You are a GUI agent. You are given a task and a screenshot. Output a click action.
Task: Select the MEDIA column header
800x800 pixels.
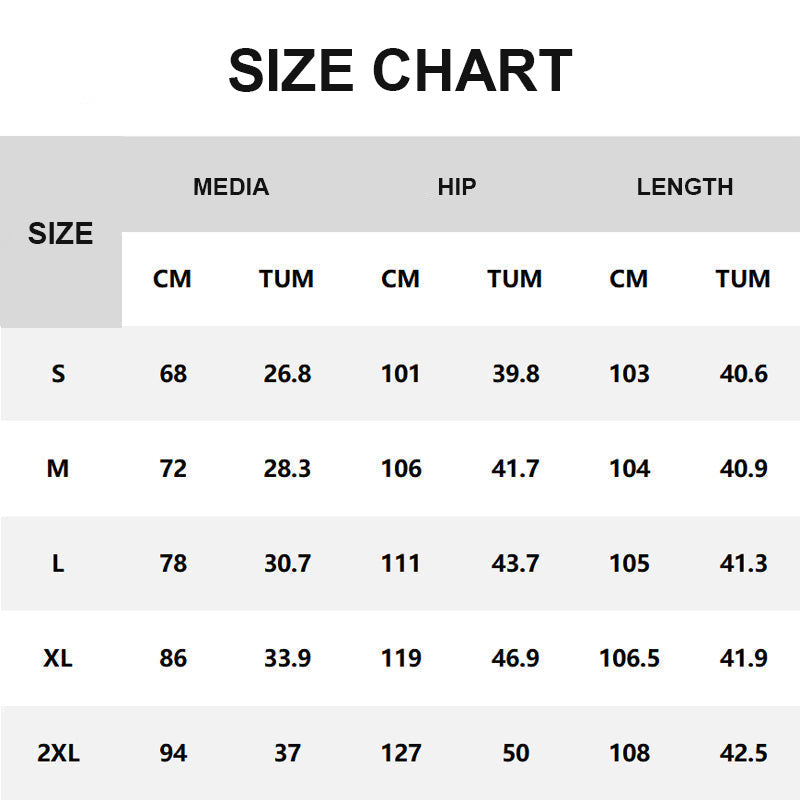point(231,187)
